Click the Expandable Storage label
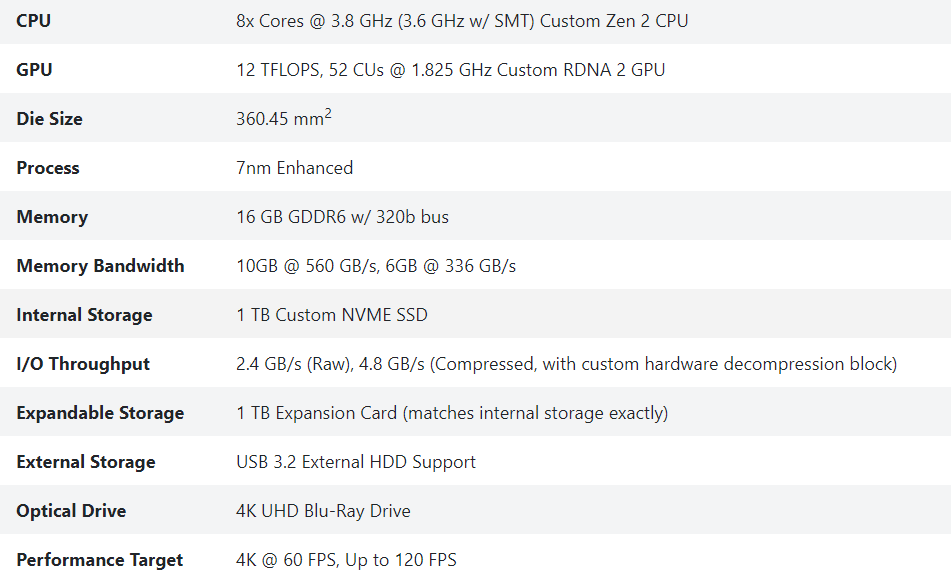Viewport: 951px width, 585px height. click(x=100, y=413)
